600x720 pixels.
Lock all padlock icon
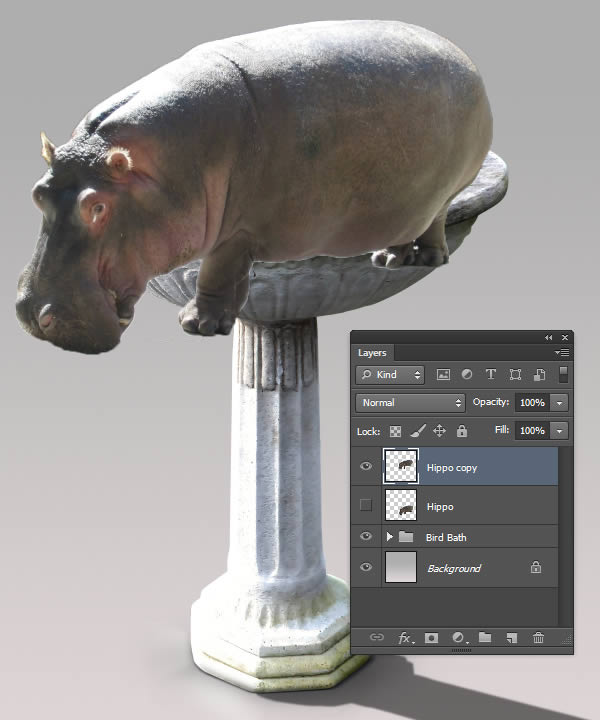(462, 431)
